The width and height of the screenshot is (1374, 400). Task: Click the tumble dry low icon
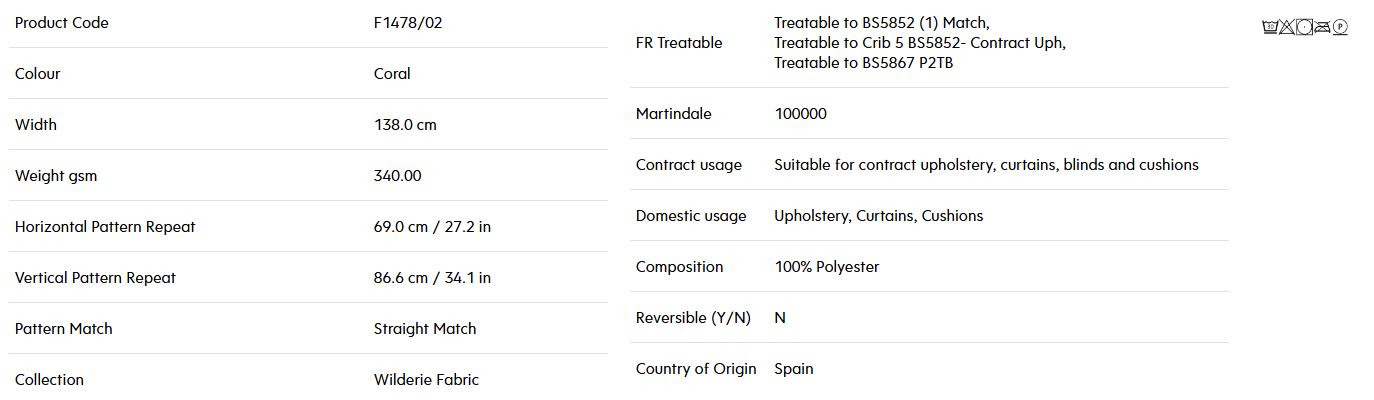(1304, 27)
